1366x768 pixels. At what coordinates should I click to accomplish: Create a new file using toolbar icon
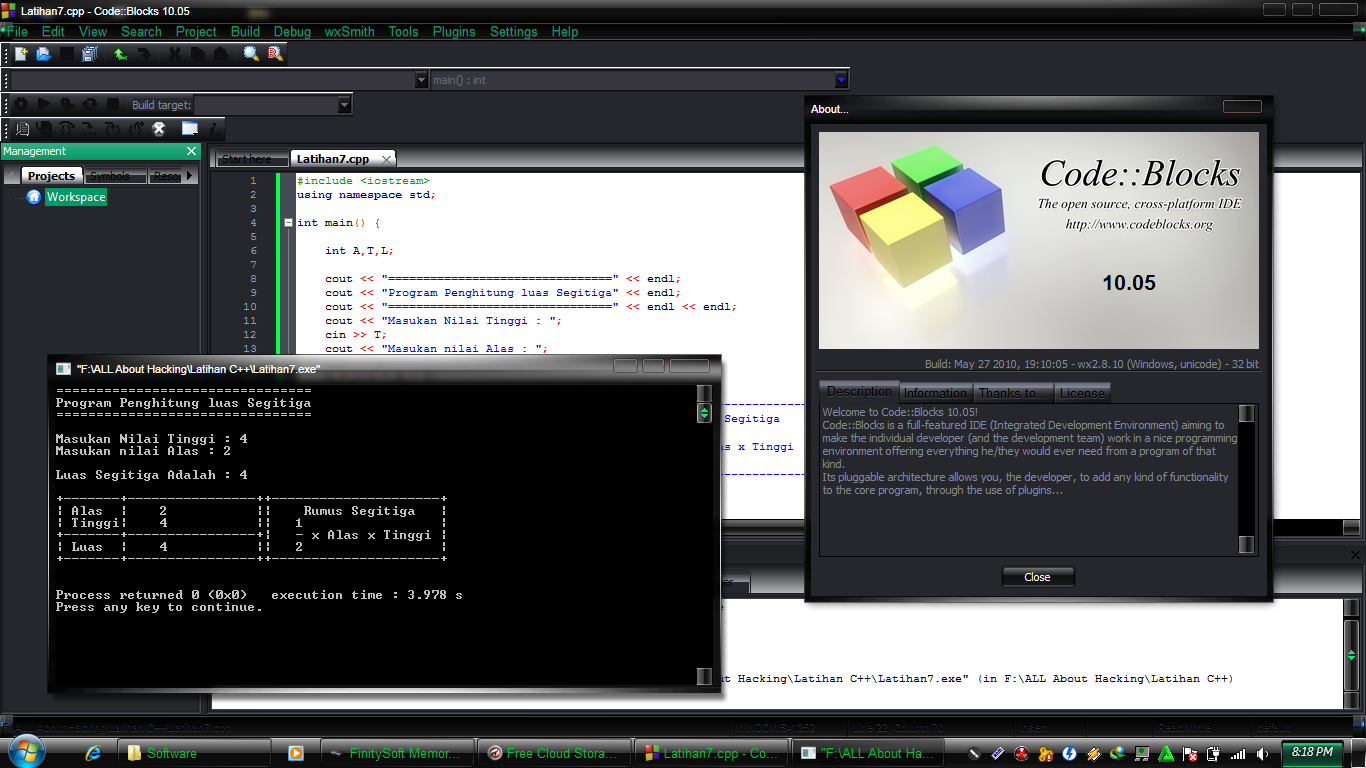click(x=21, y=53)
